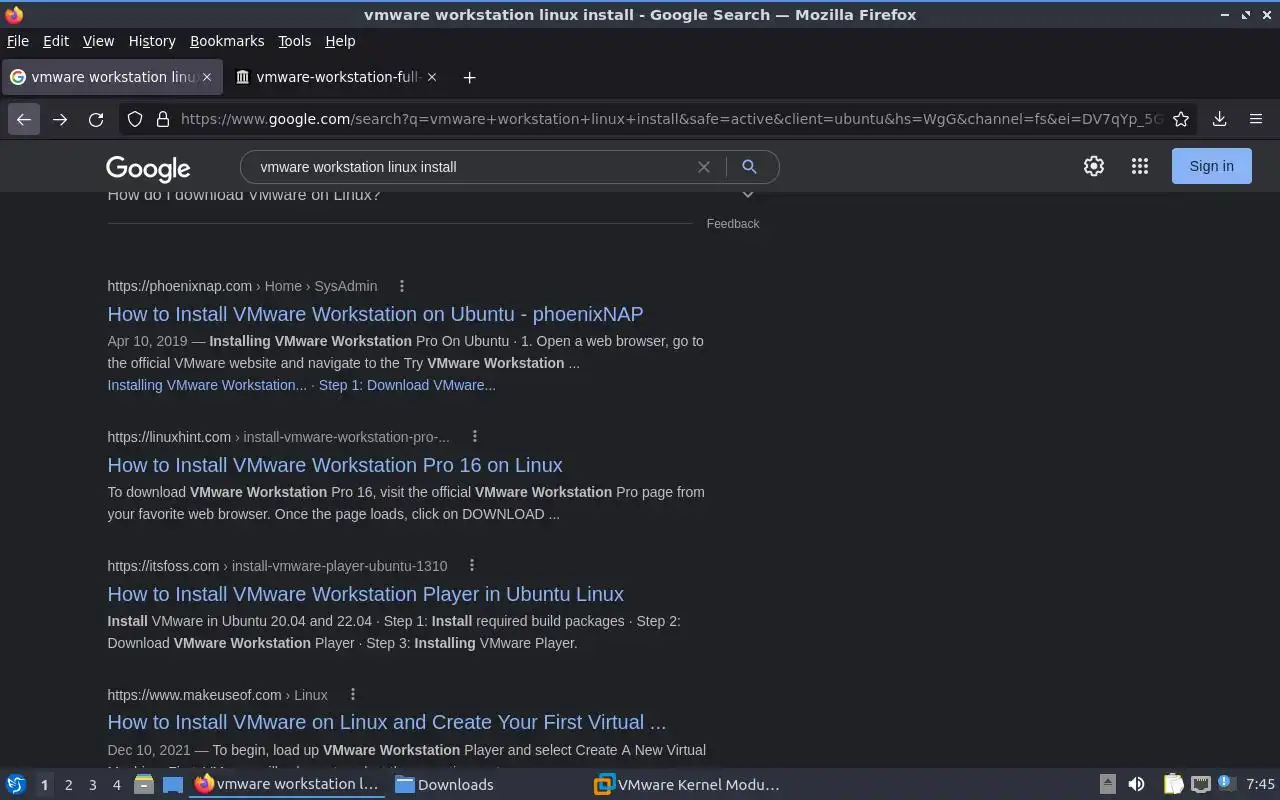
Task: Open the three-dot menu beside itsfoss.com result
Action: click(472, 566)
